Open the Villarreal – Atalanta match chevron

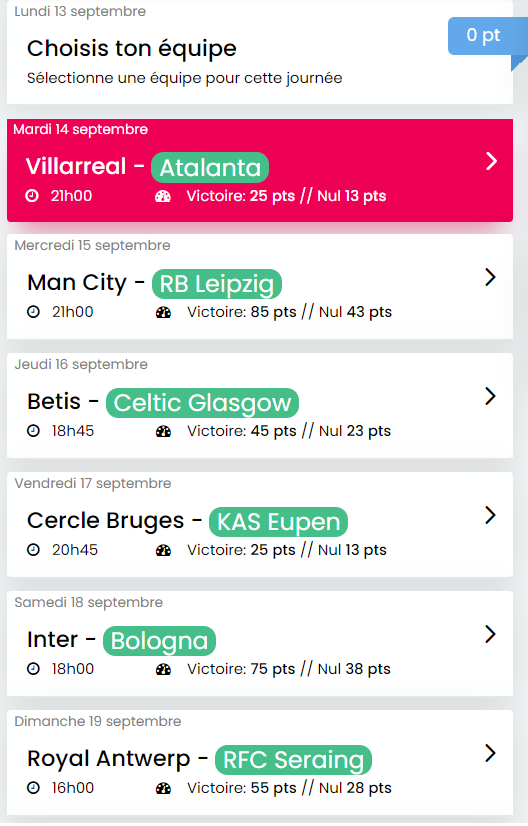pyautogui.click(x=491, y=161)
